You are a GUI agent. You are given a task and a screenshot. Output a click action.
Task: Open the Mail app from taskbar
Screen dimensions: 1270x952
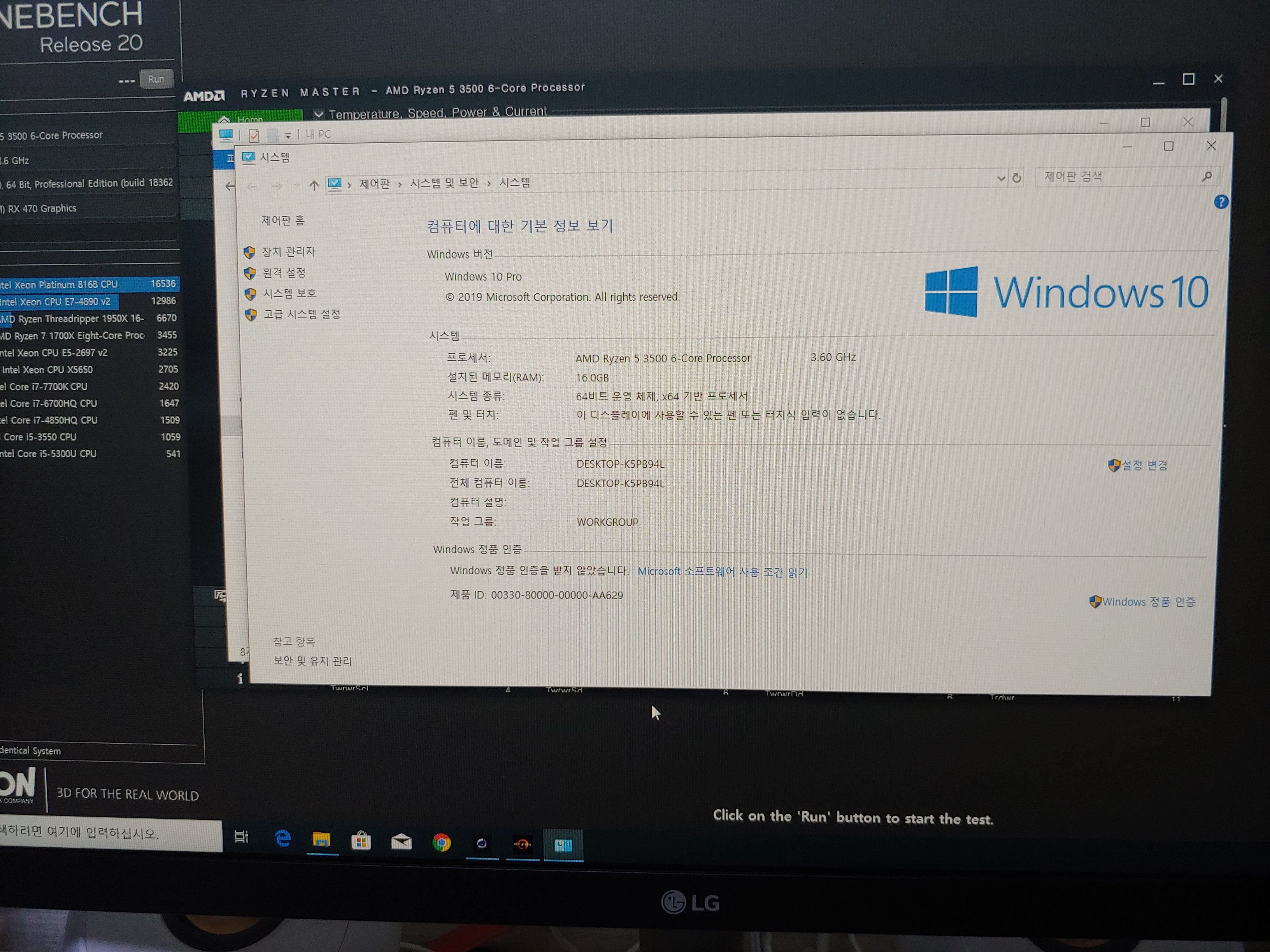pyautogui.click(x=401, y=842)
